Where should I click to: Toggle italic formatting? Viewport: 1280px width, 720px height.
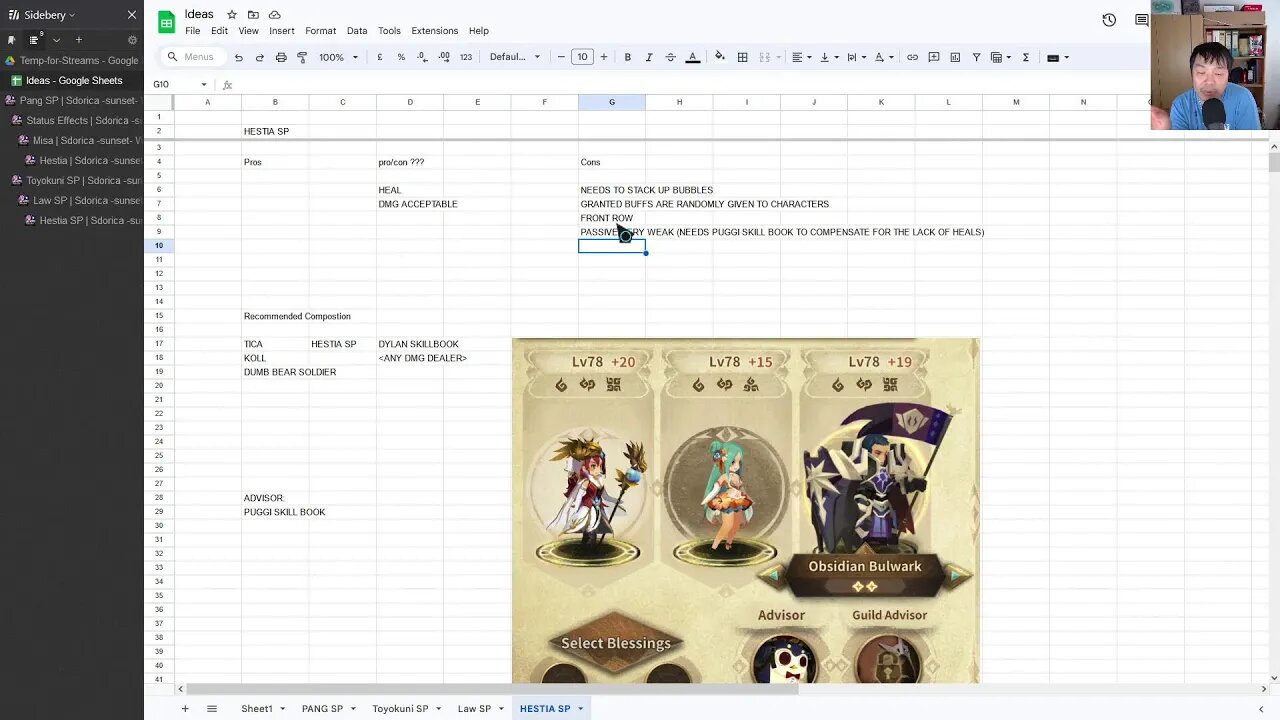point(649,57)
